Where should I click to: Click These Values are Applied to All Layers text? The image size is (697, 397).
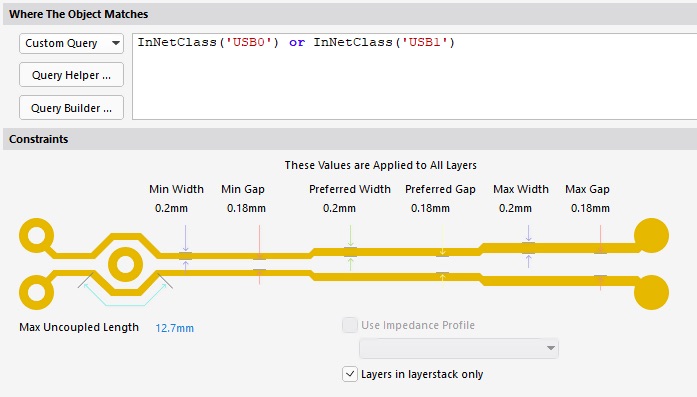pyautogui.click(x=381, y=165)
